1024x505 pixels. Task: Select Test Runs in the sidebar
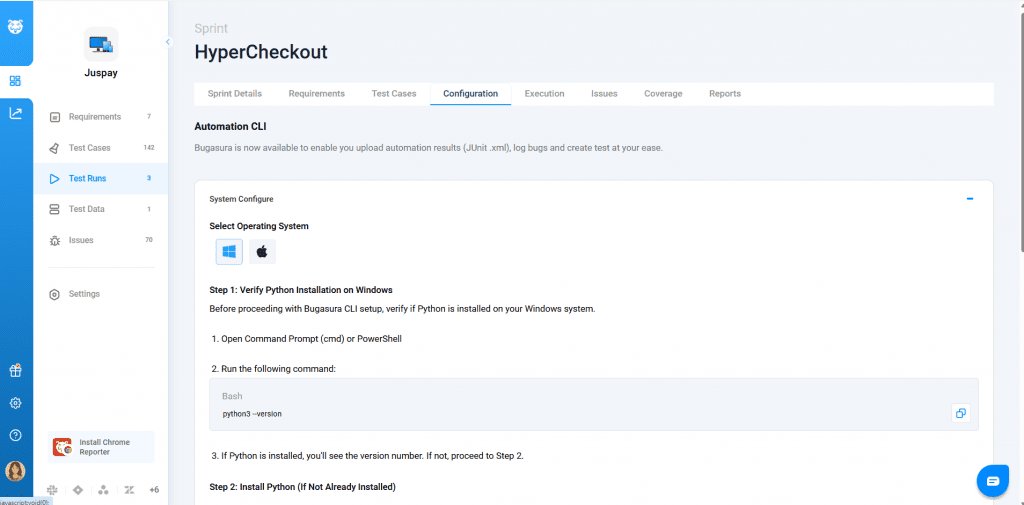[x=101, y=178]
